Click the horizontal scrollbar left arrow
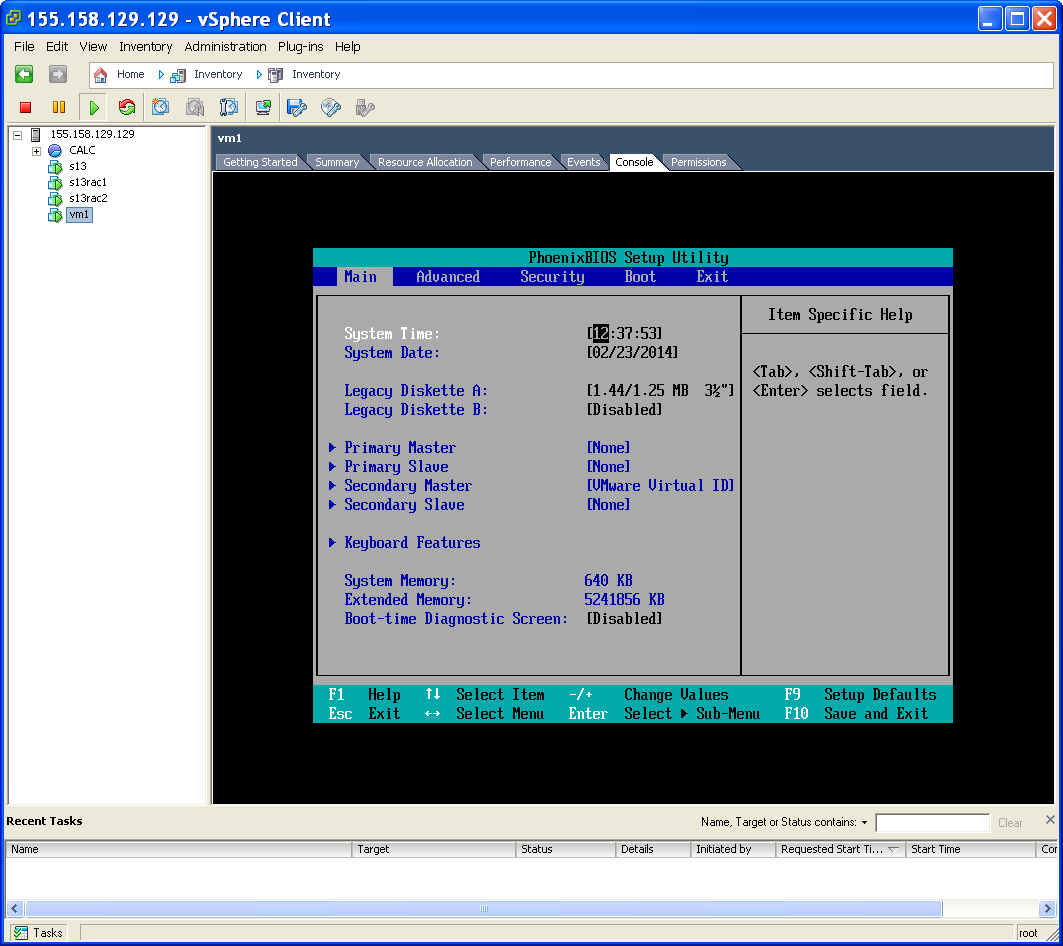The height and width of the screenshot is (946, 1063). coord(15,909)
